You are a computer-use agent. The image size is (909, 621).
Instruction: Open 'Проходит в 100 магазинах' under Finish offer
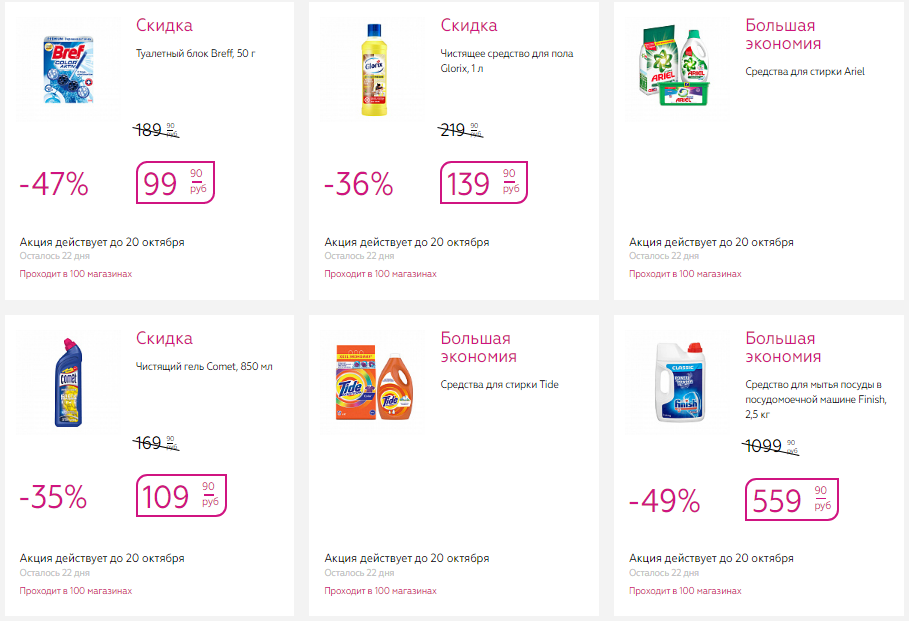tap(685, 591)
